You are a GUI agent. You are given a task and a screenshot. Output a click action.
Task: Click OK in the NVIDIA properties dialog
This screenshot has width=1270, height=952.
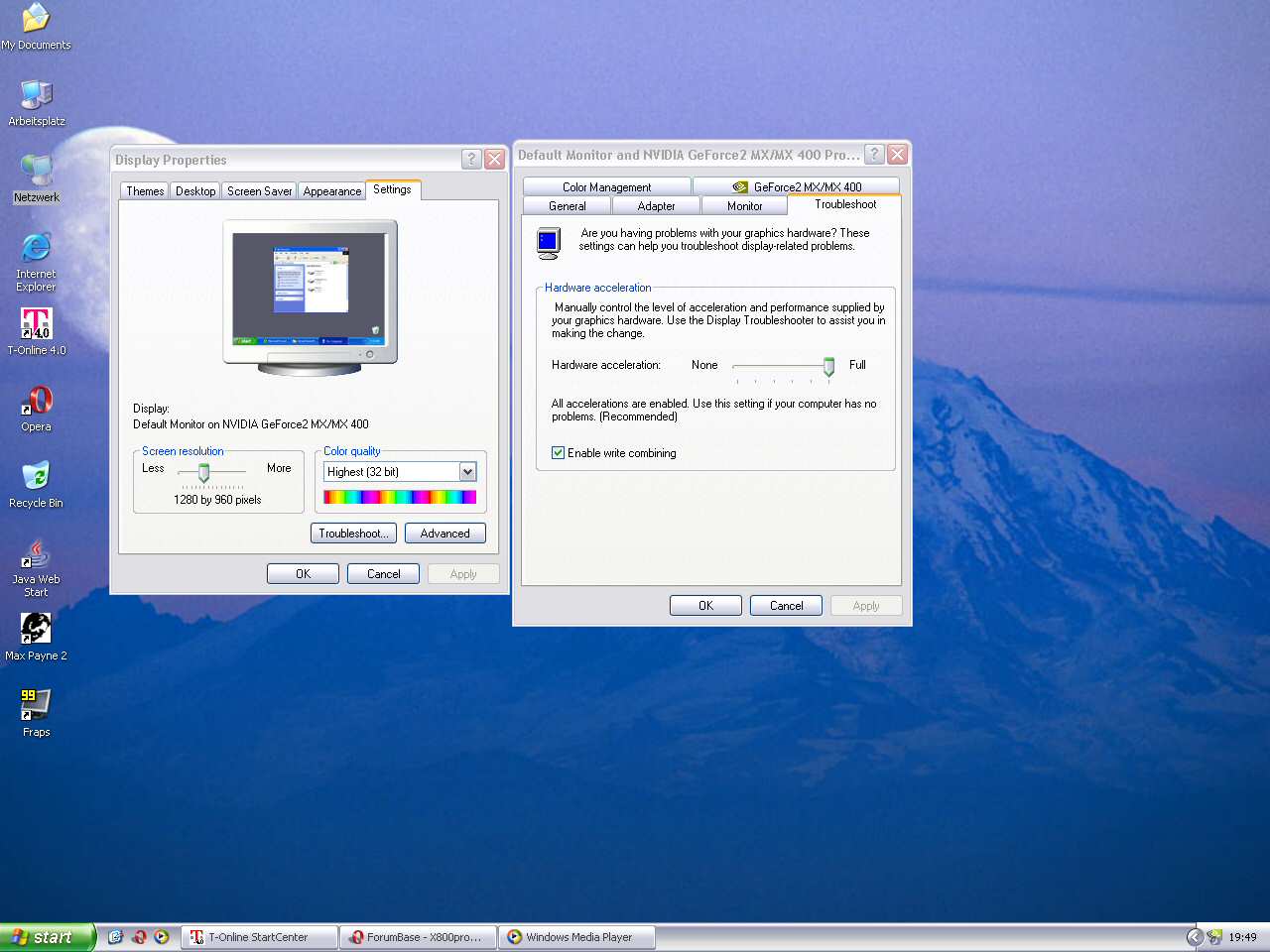tap(705, 606)
